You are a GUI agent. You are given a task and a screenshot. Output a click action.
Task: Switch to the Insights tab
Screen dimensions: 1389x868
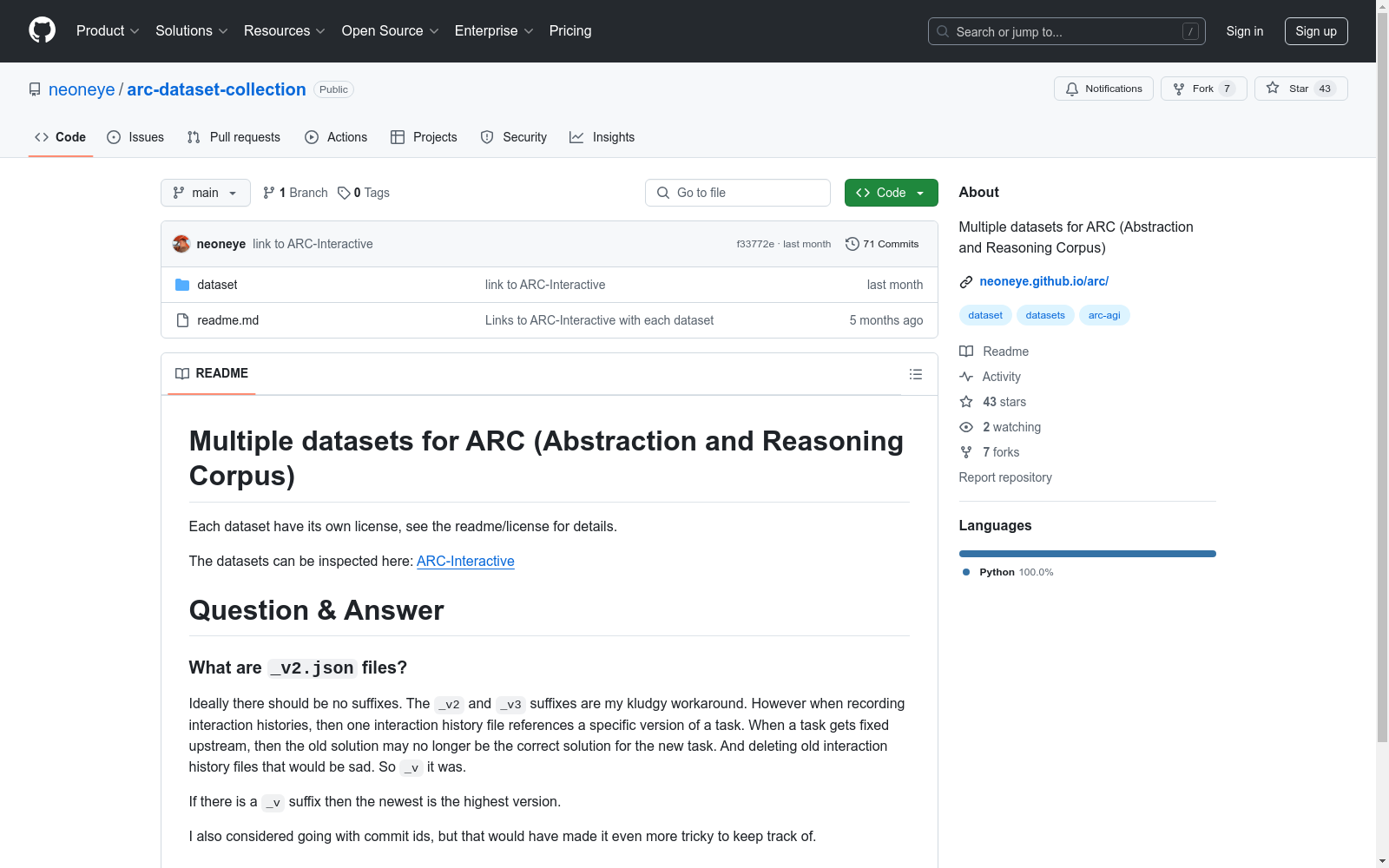click(x=602, y=137)
